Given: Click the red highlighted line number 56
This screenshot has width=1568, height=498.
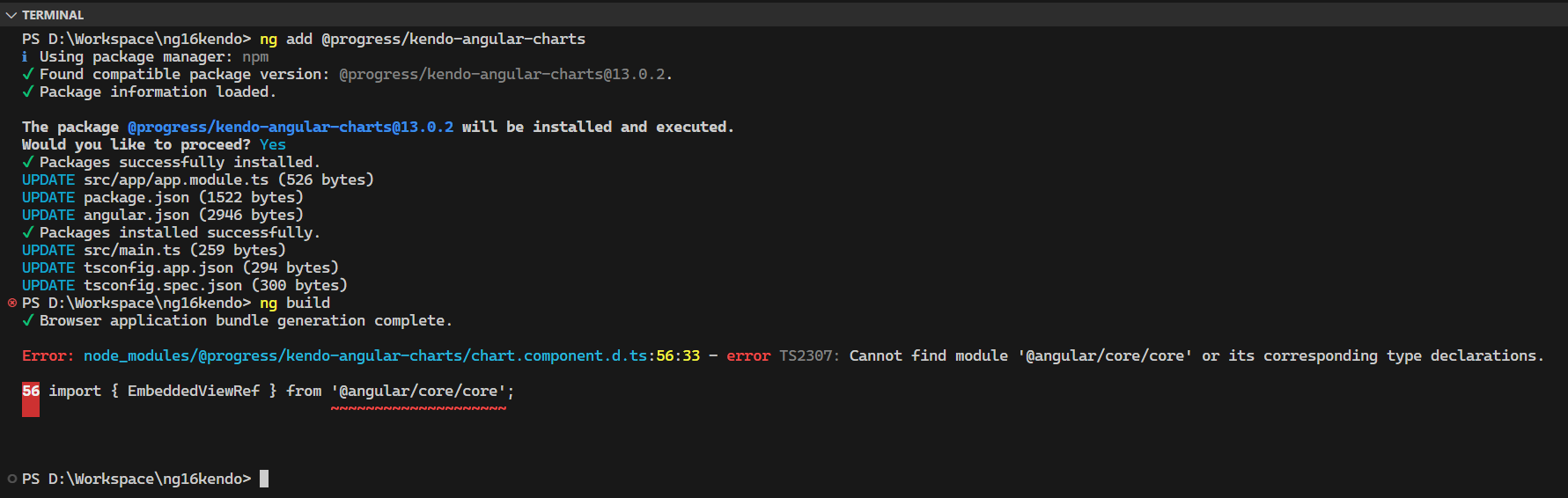Looking at the screenshot, I should pyautogui.click(x=31, y=391).
